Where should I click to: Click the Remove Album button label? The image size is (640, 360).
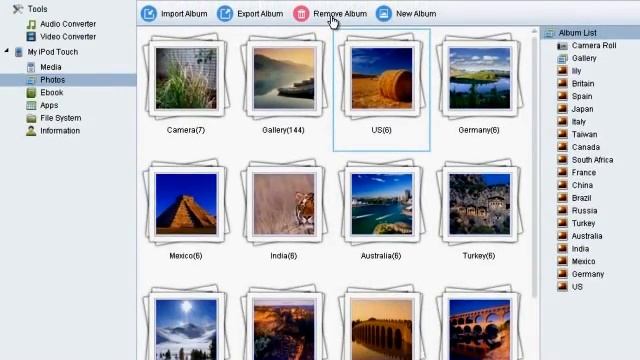[x=340, y=14]
